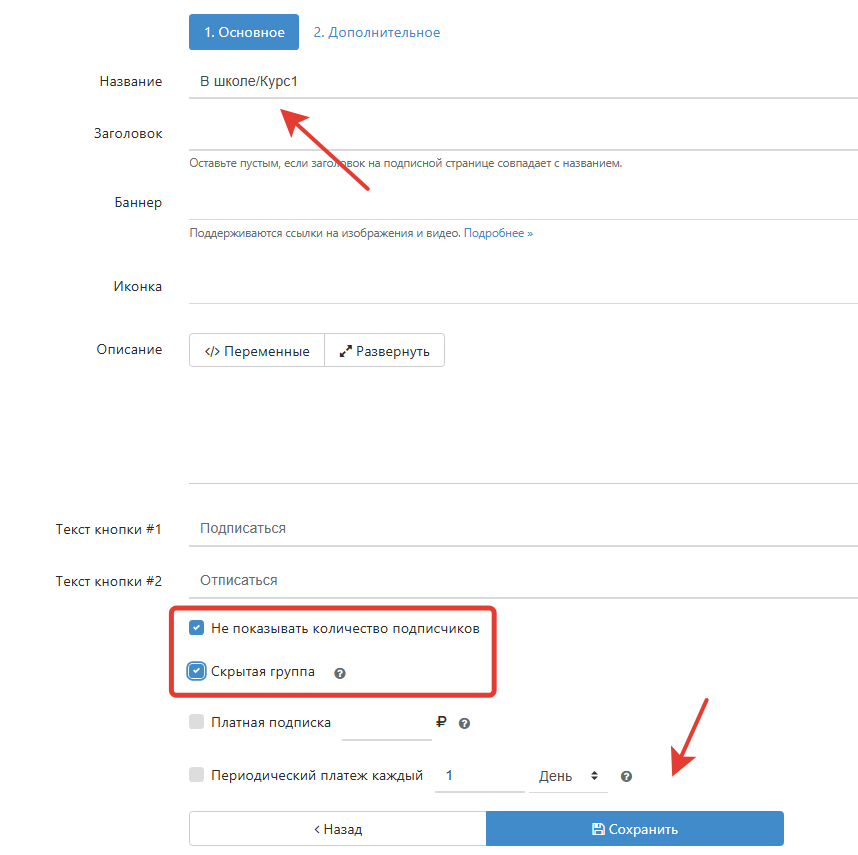This screenshot has height=855, width=858.
Task: Click the periodic payment number field
Action: click(479, 776)
